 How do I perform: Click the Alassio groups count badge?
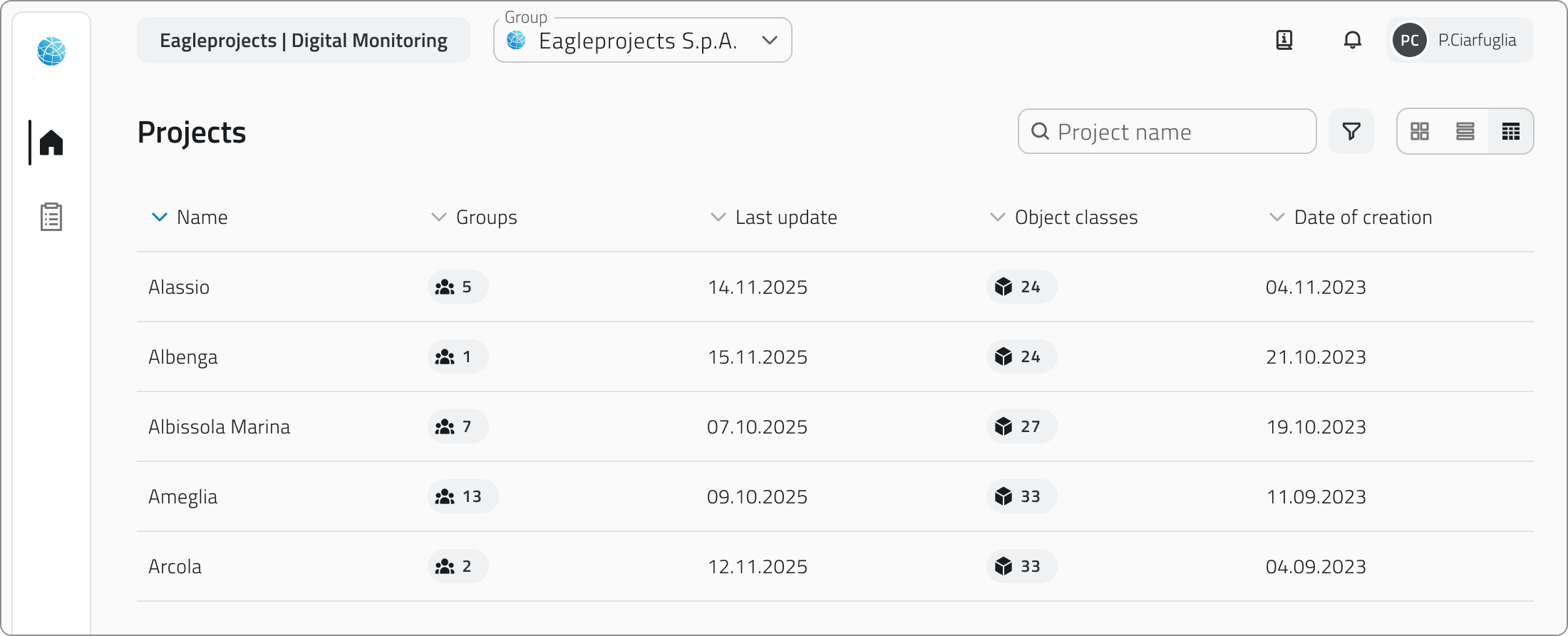click(458, 287)
